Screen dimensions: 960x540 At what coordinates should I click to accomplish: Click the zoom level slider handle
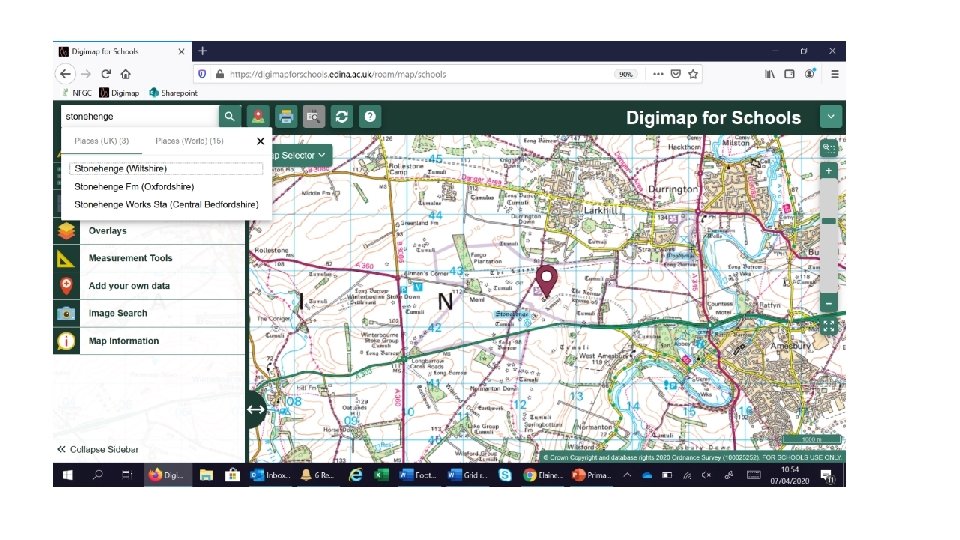(x=828, y=221)
